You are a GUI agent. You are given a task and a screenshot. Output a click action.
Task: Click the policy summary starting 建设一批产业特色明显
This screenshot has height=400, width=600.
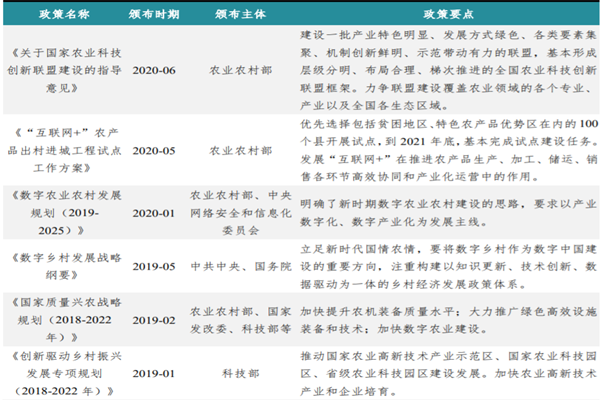pyautogui.click(x=448, y=70)
